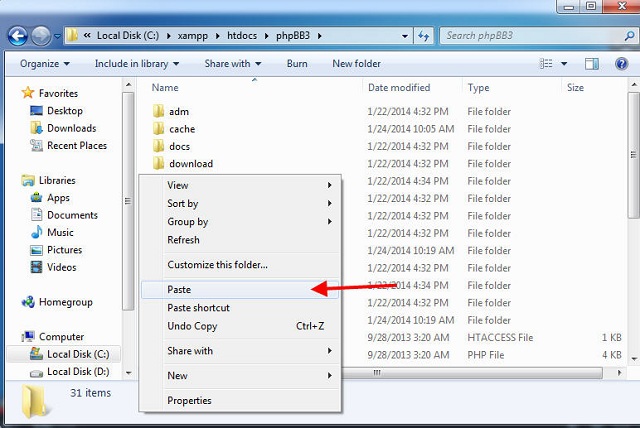The width and height of the screenshot is (640, 428).
Task: Open View submenu in context menu
Action: point(240,185)
